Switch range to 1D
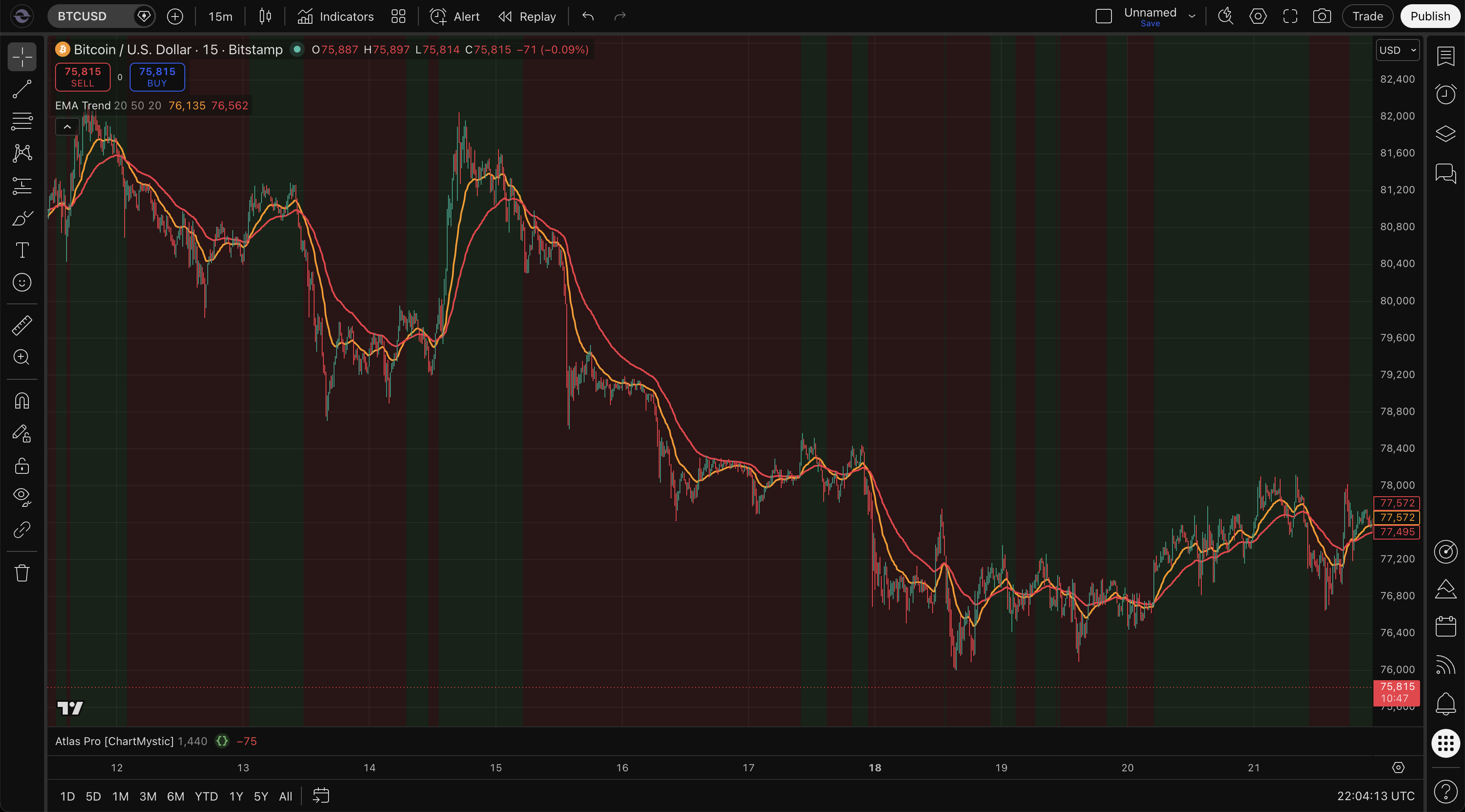Screen dimensions: 1465x812 [67, 796]
